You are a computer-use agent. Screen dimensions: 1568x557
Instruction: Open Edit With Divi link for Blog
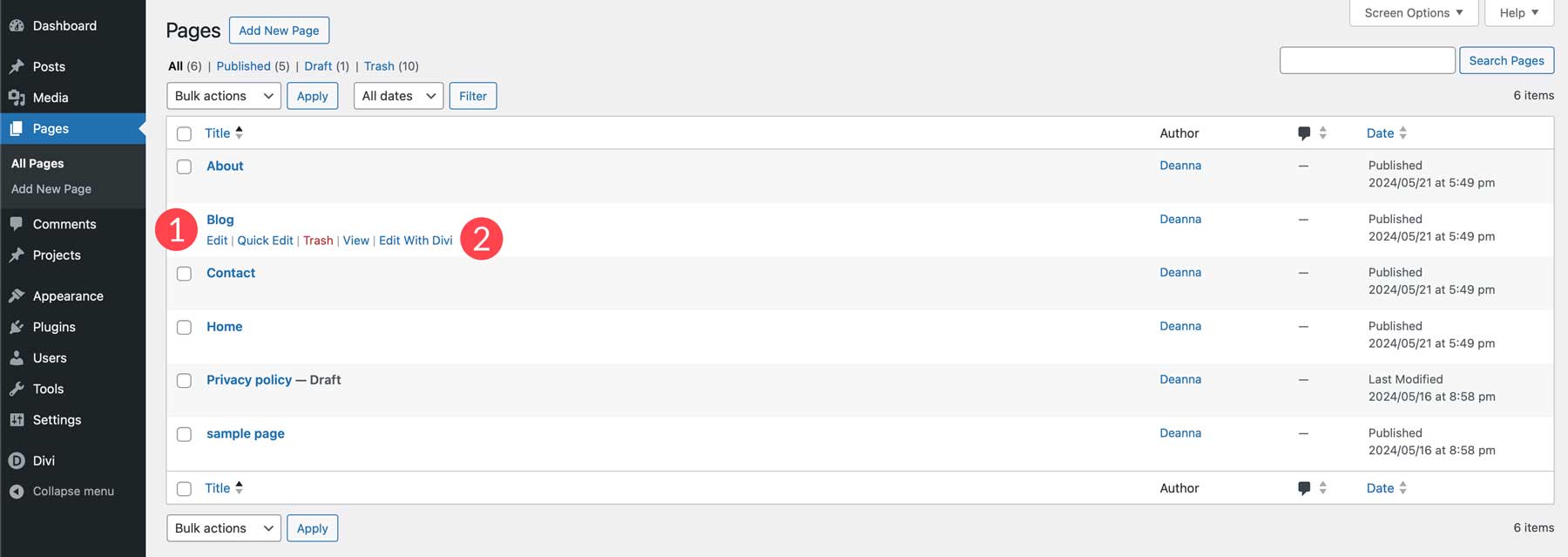416,241
